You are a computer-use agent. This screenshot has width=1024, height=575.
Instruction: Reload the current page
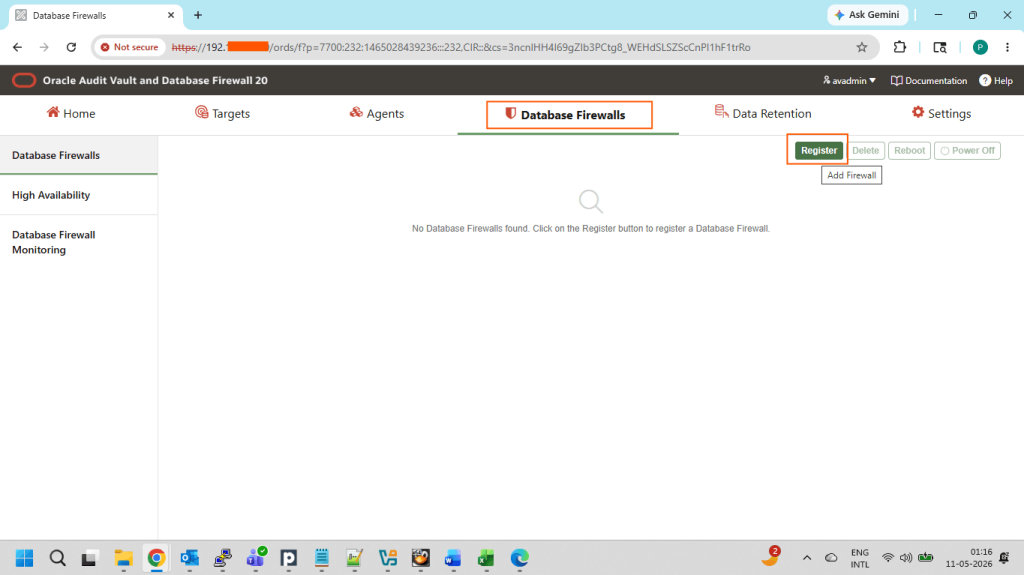tap(71, 47)
